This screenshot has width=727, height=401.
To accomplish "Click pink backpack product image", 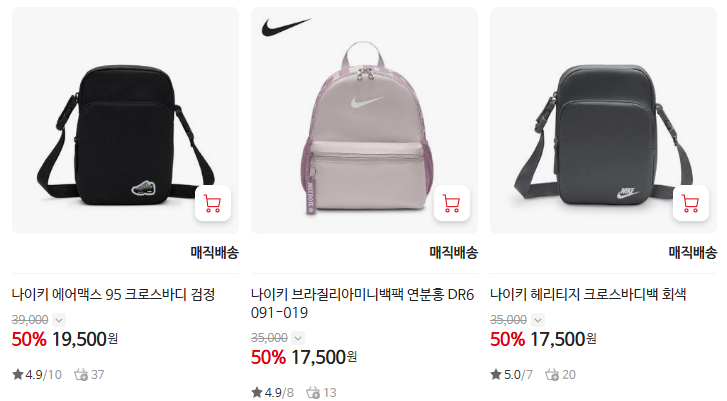I will (x=364, y=121).
